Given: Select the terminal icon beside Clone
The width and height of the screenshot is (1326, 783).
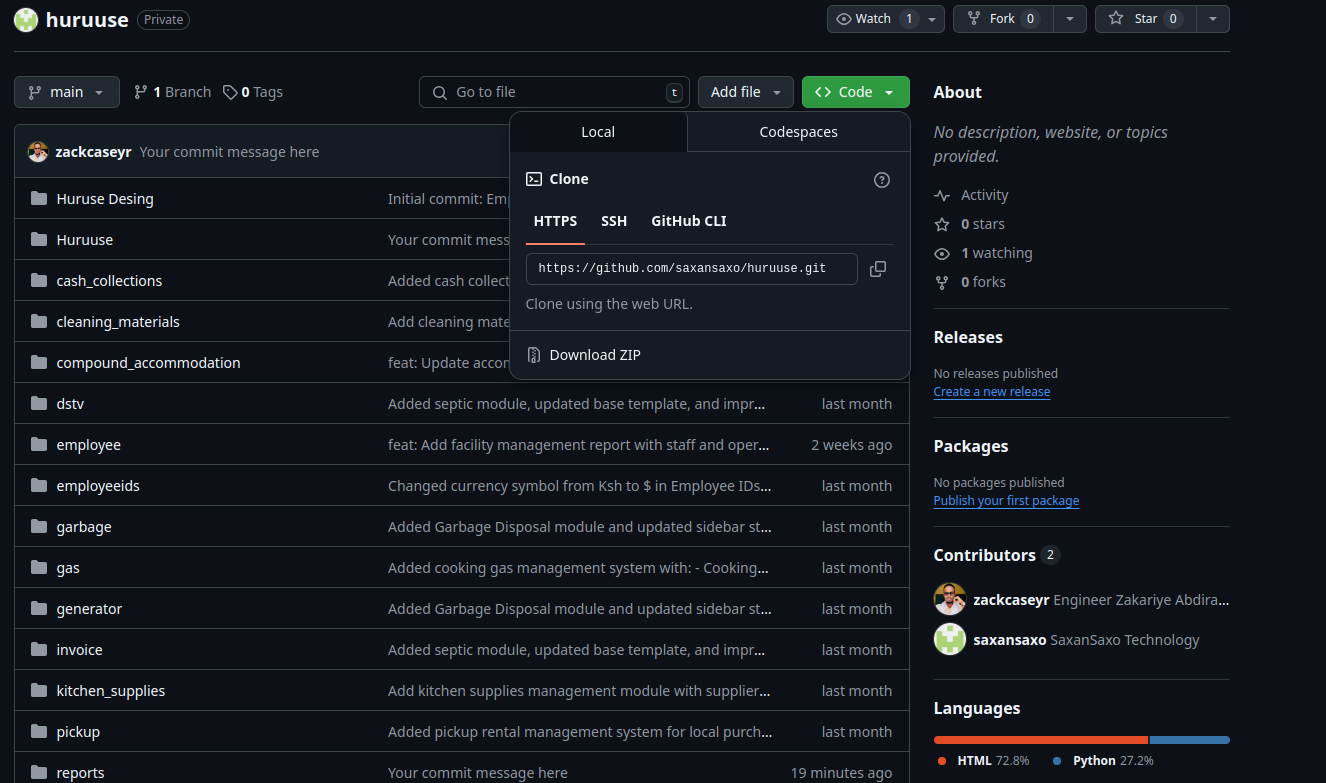Looking at the screenshot, I should pos(534,179).
